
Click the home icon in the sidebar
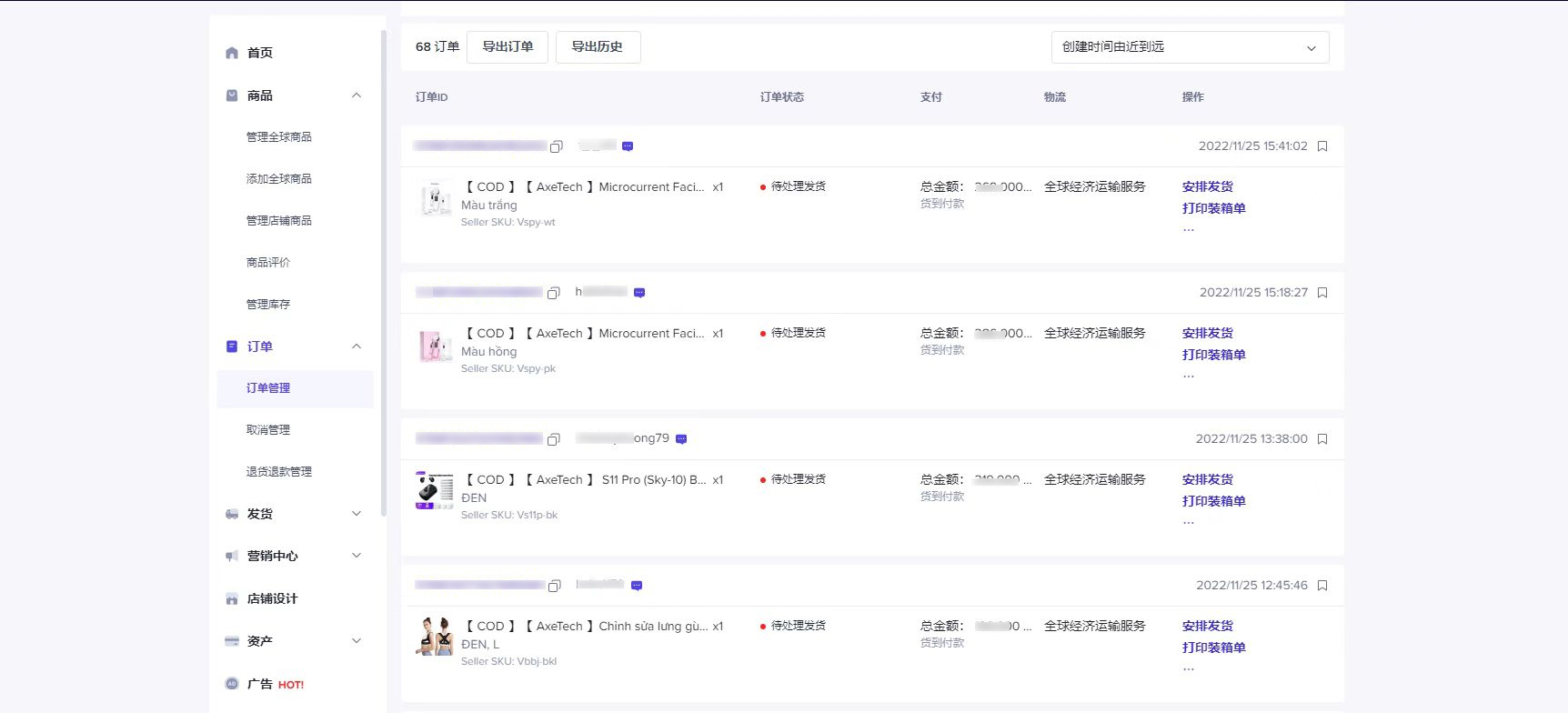coord(232,53)
